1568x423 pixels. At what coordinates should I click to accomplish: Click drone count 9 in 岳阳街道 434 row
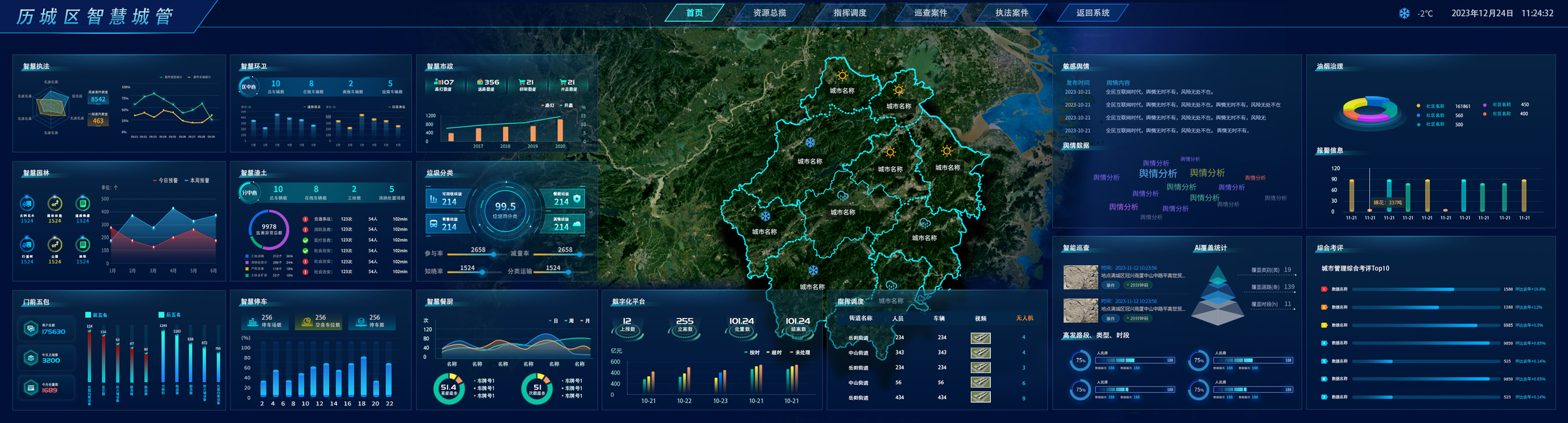click(x=1024, y=398)
